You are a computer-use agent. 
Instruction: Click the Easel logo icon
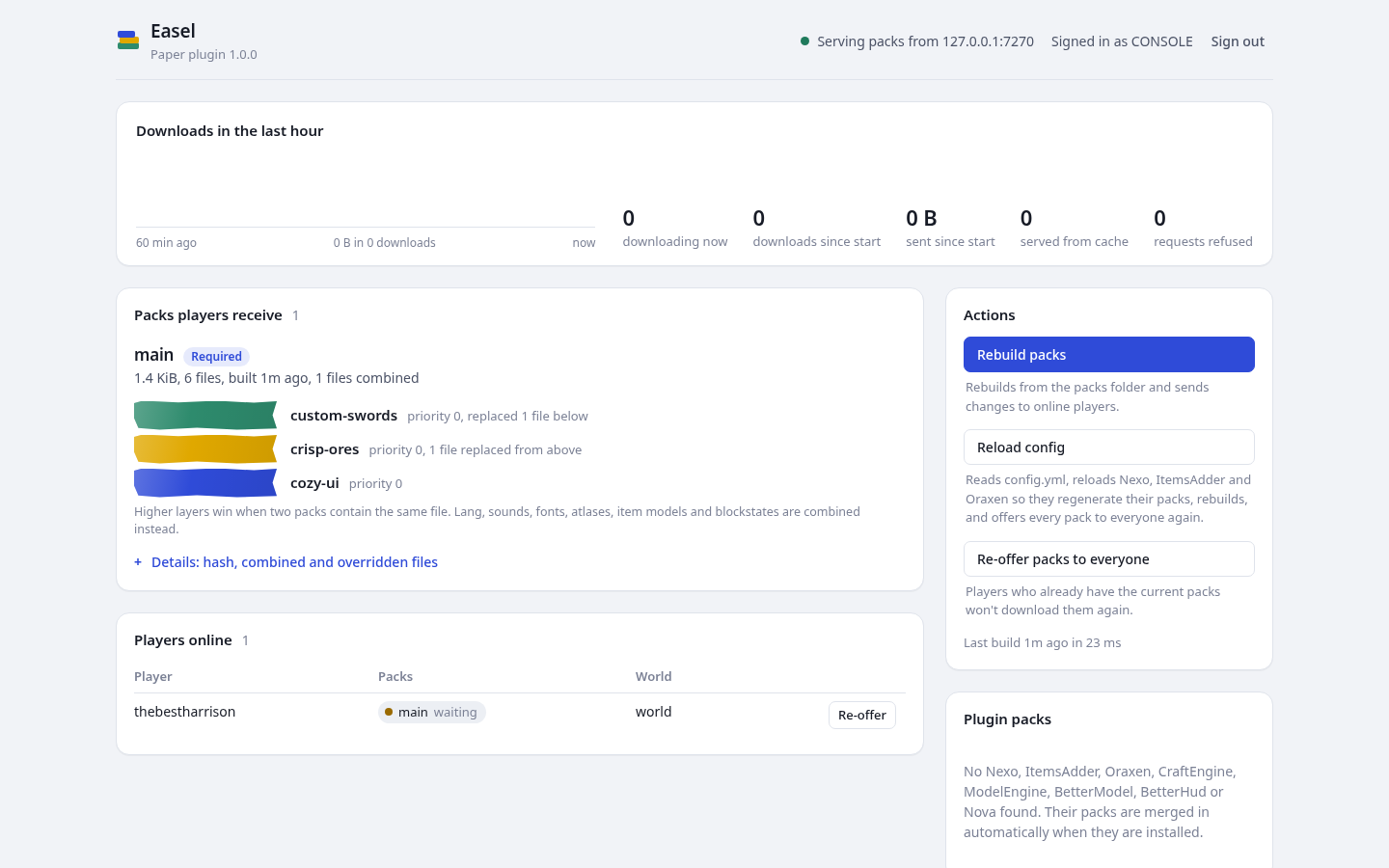[128, 40]
